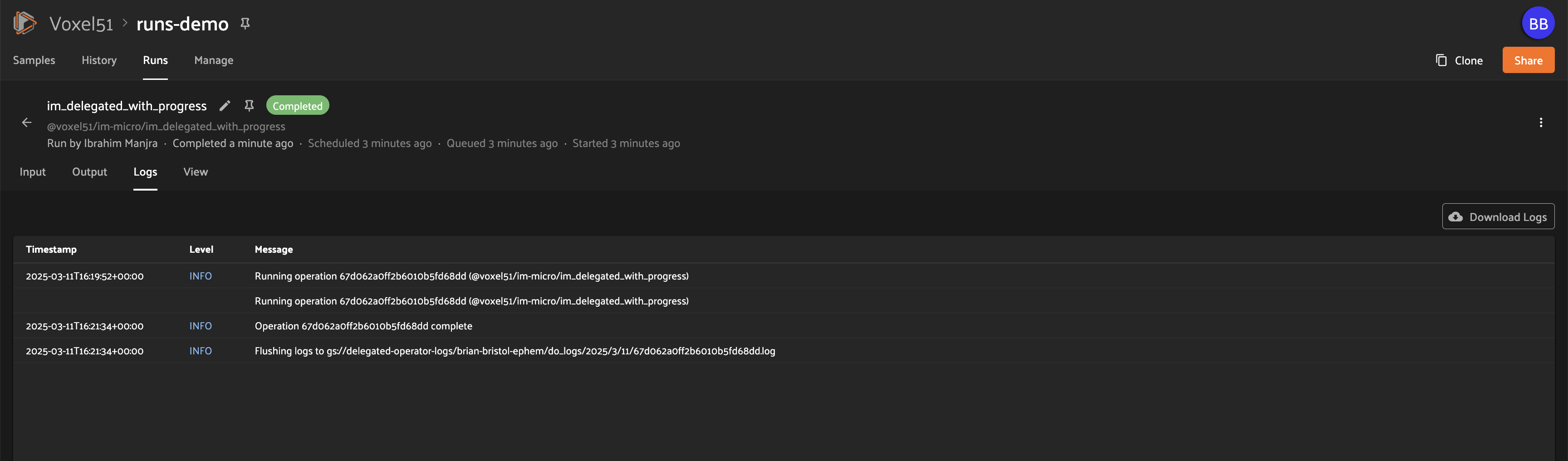Click the Message column header

coord(273,249)
